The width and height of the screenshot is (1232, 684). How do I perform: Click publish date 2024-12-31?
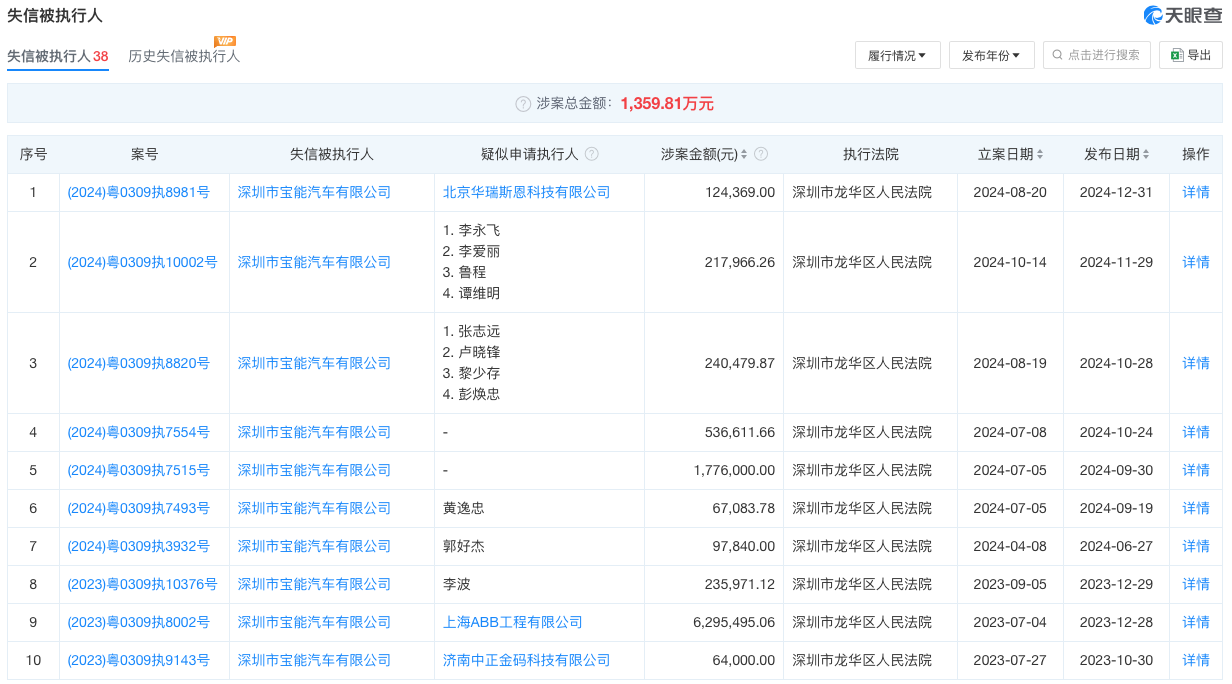pyautogui.click(x=1116, y=192)
